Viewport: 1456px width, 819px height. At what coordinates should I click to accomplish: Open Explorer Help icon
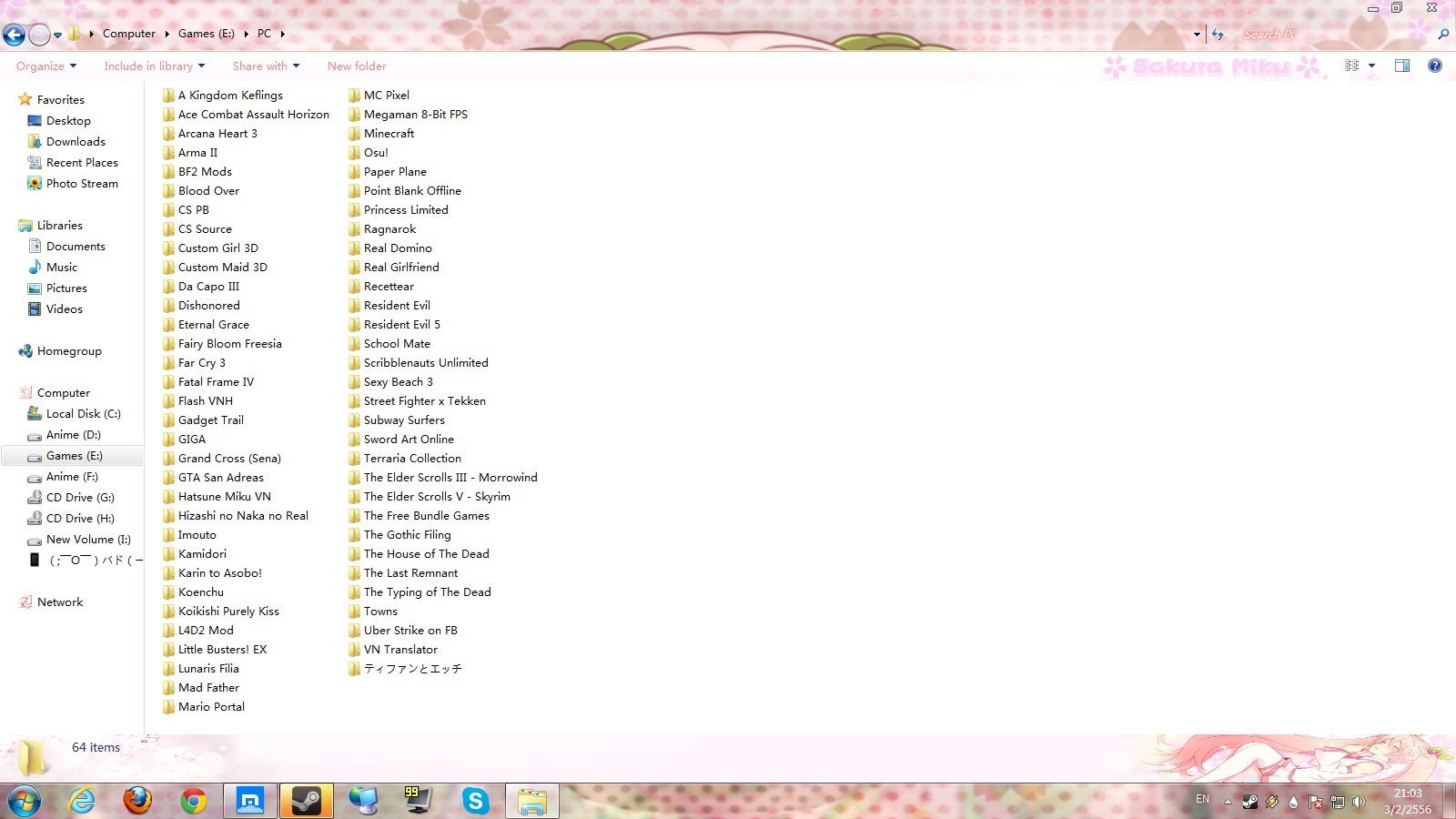point(1435,66)
